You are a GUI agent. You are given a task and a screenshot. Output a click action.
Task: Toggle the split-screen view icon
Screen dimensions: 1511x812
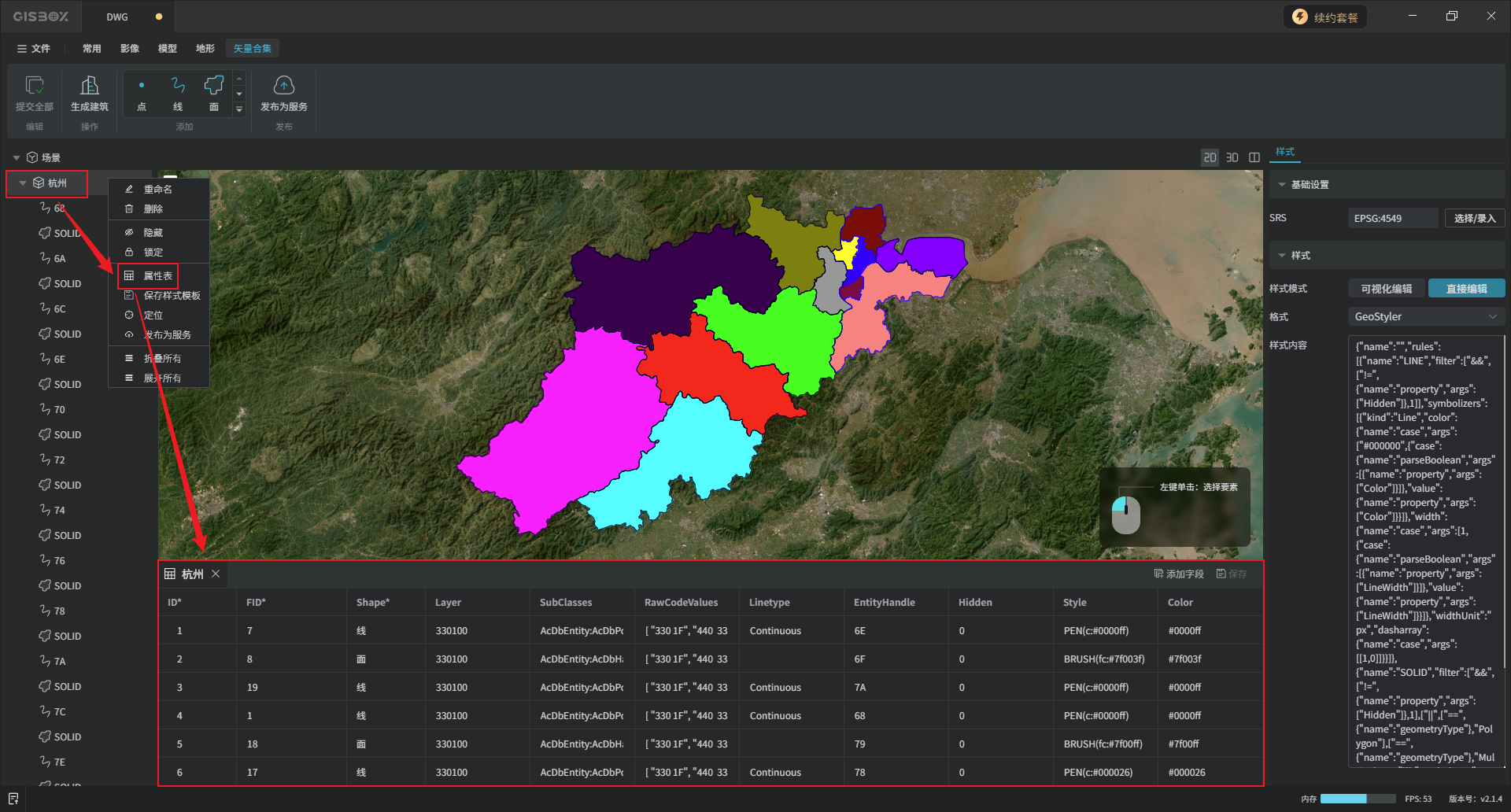click(1254, 158)
